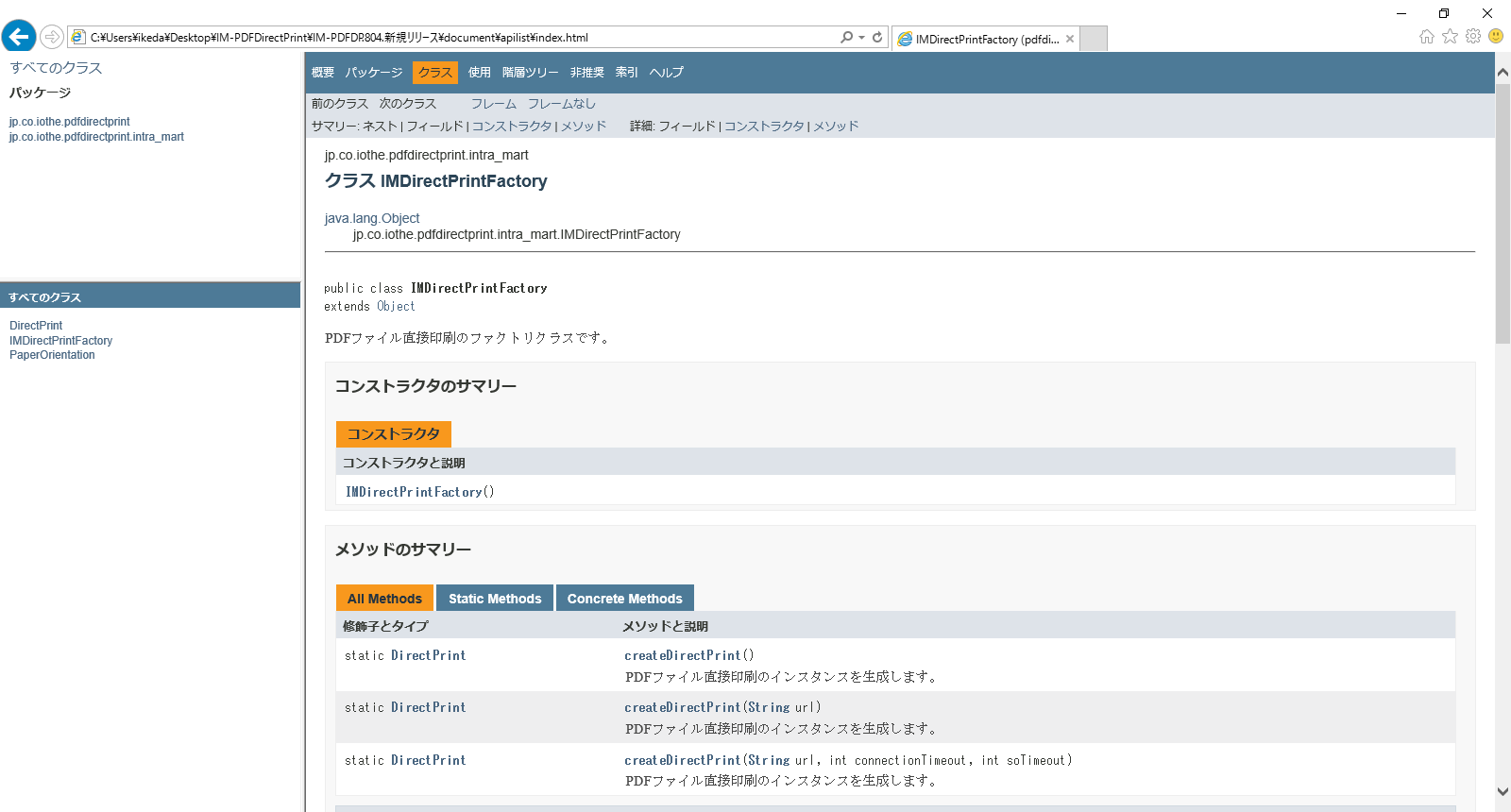Screen dimensions: 1511x812
Task: Click the smiley feedback icon
Action: coord(1496,36)
